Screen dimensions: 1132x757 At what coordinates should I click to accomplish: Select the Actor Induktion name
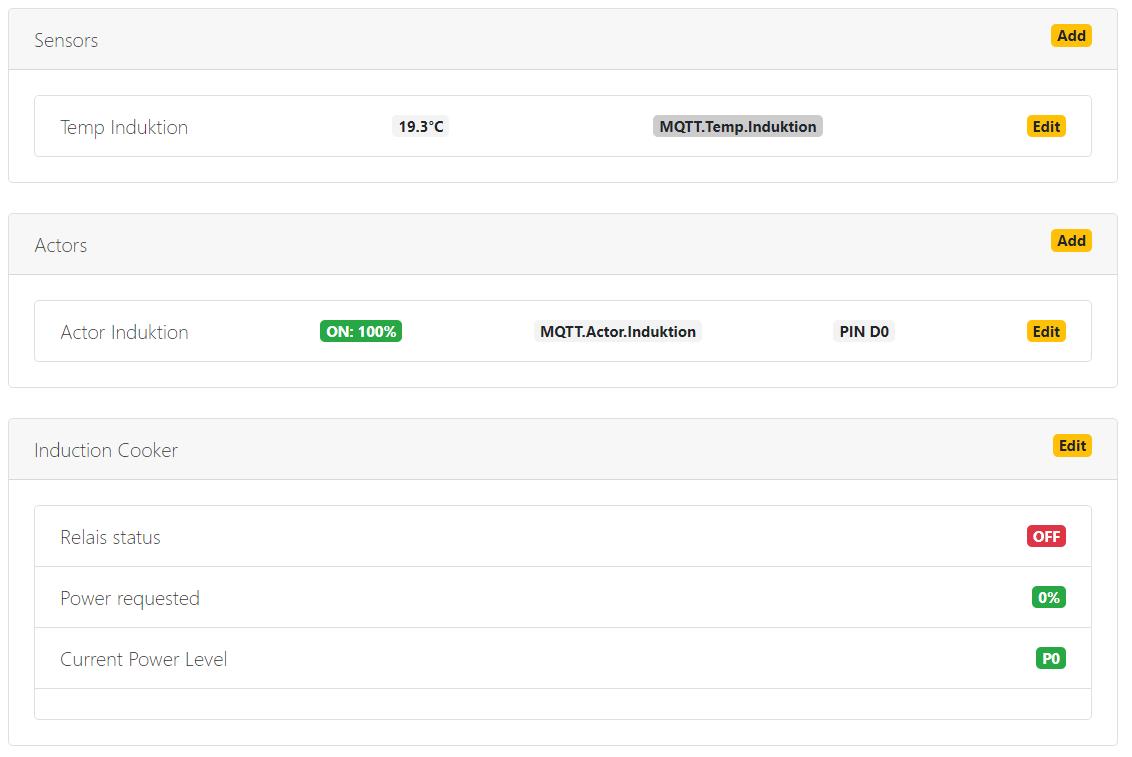click(x=124, y=332)
